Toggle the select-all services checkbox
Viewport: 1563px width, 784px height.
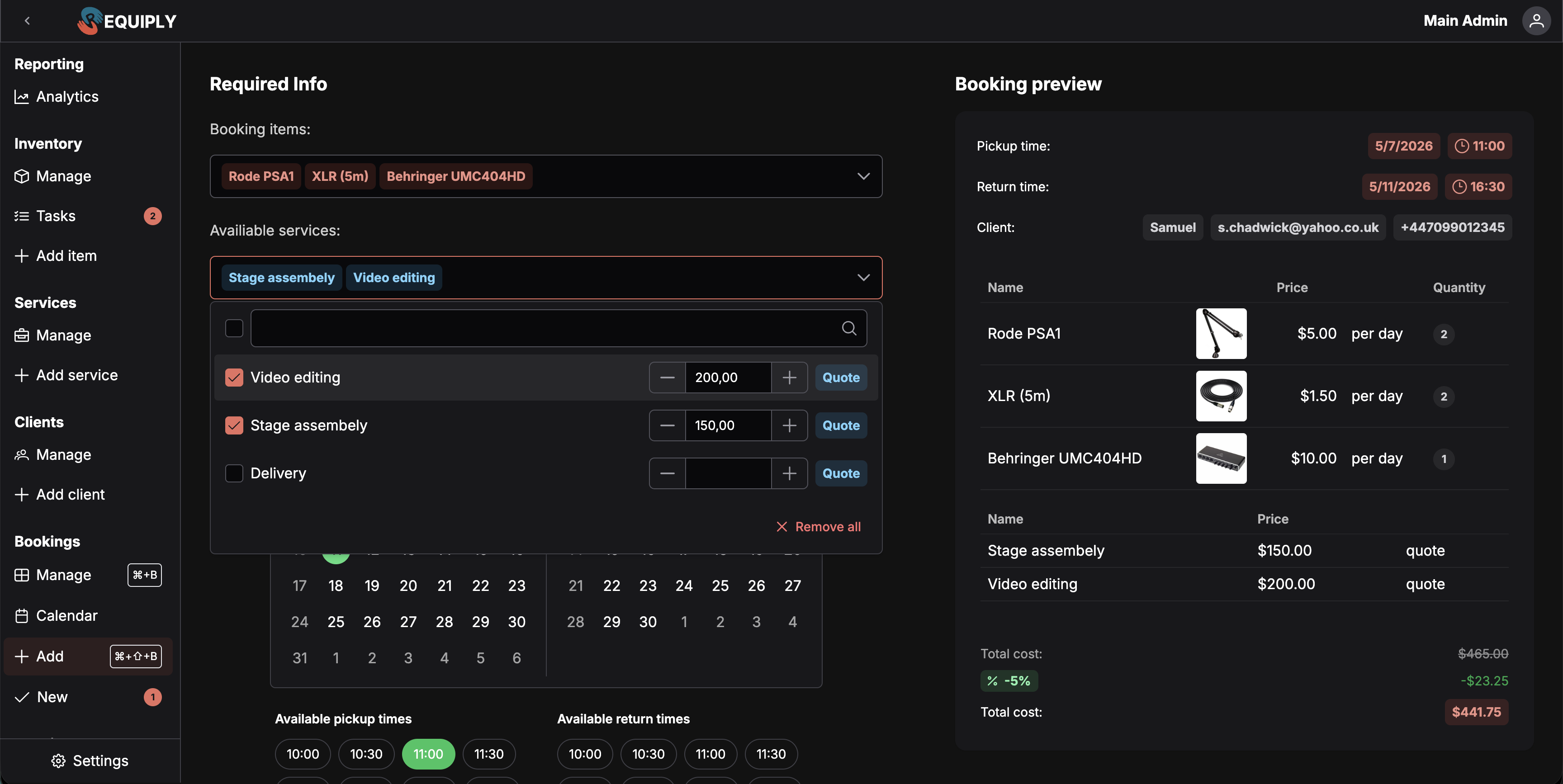234,328
